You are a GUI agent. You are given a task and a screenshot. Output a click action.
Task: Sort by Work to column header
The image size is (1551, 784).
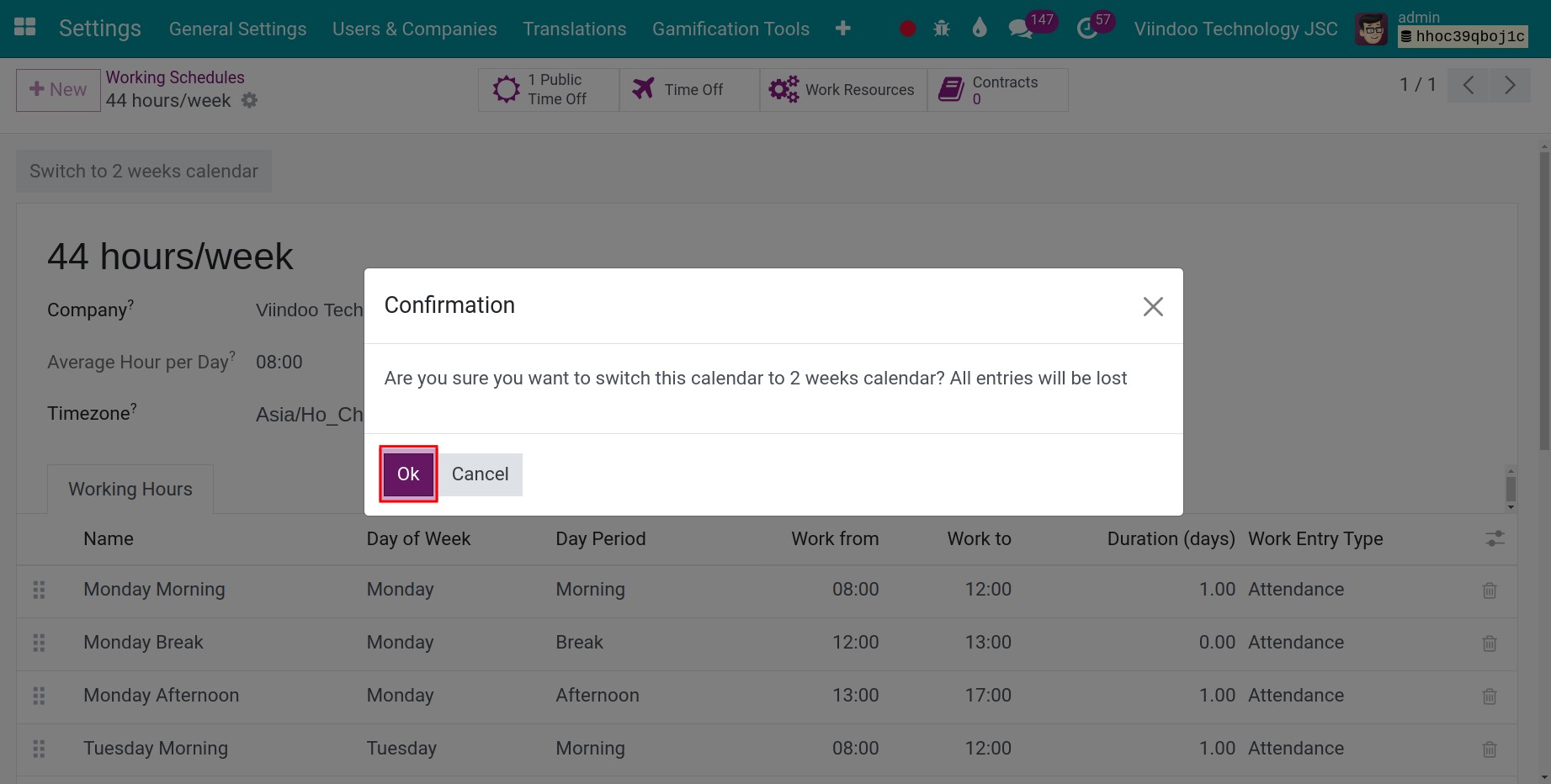tap(980, 538)
